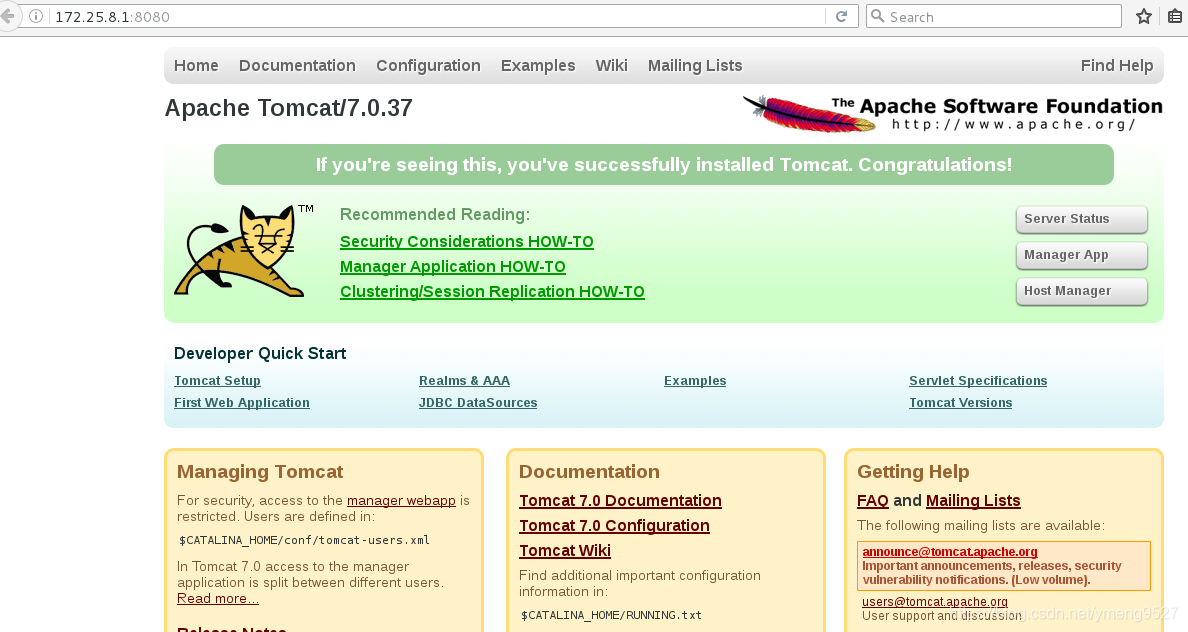
Task: Open Clustering/Session Replication HOW-TO link
Action: point(492,292)
